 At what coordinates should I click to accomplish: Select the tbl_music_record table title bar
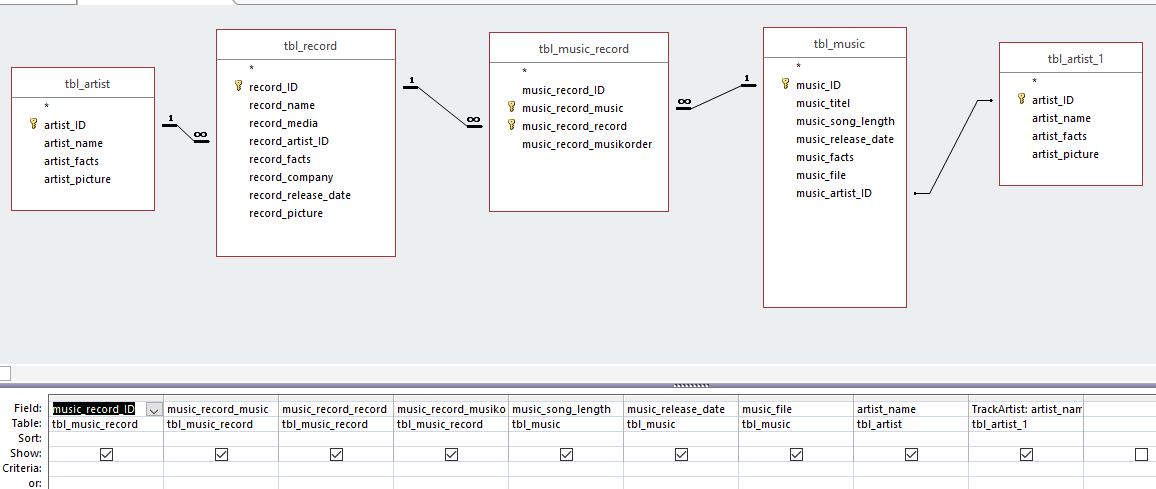[579, 49]
